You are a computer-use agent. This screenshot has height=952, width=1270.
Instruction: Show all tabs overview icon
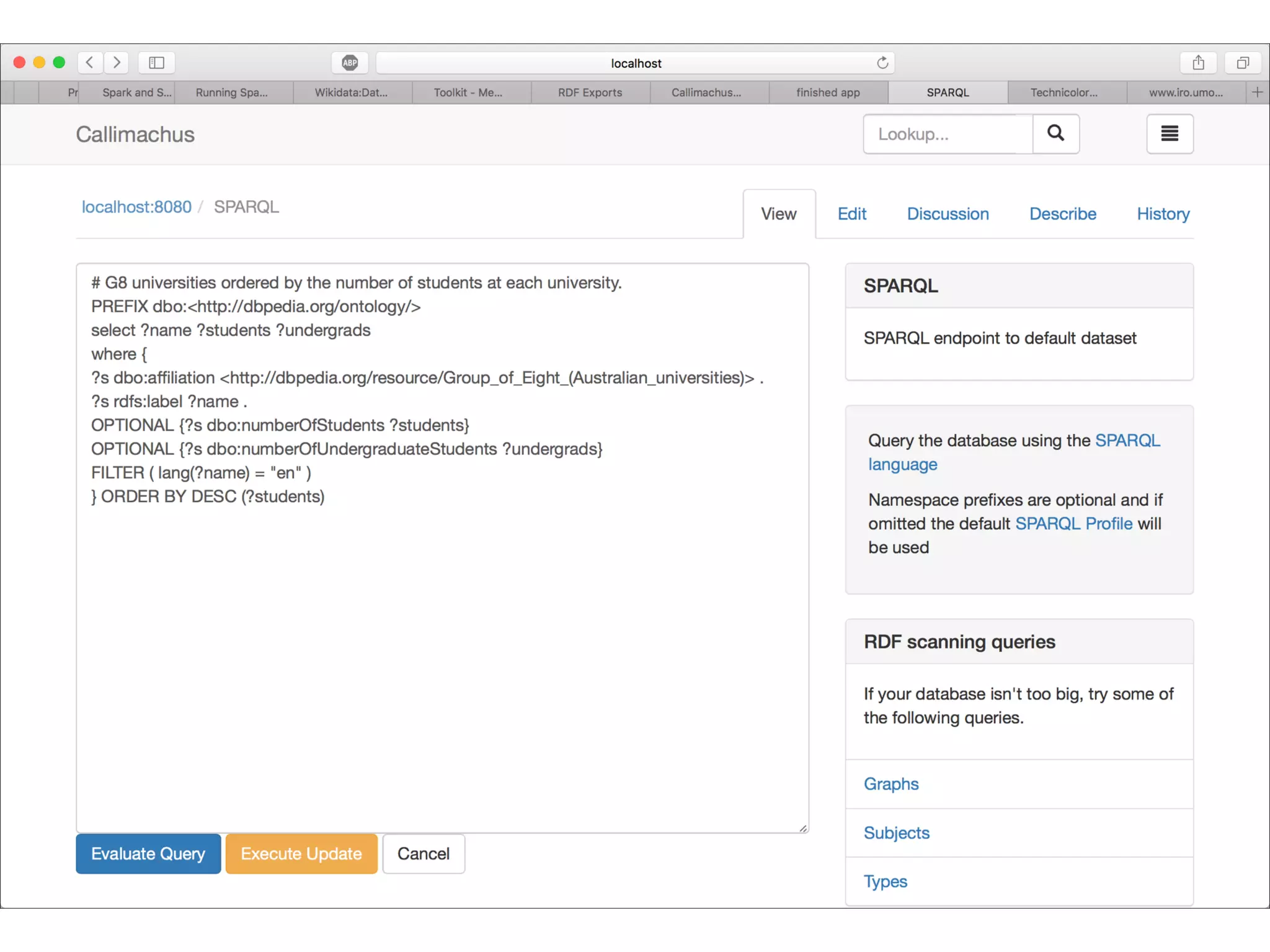1242,63
